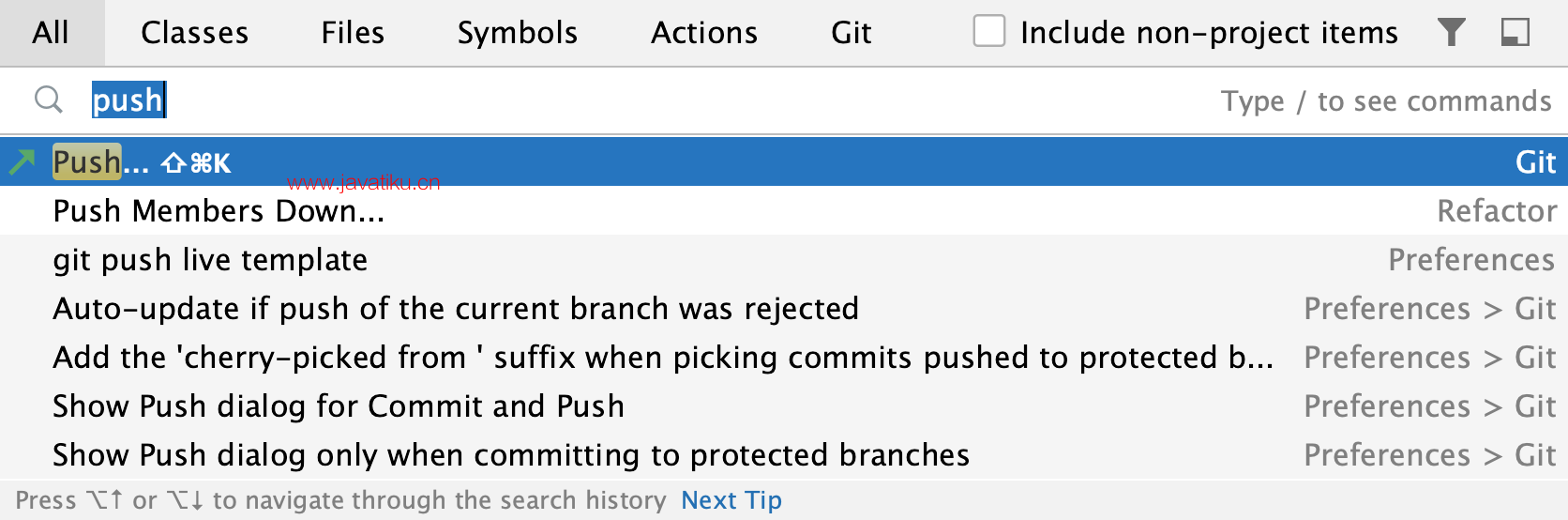Choose the cherry-picked from suffix setting
Screen dimensions: 1568x520
pyautogui.click(x=662, y=358)
